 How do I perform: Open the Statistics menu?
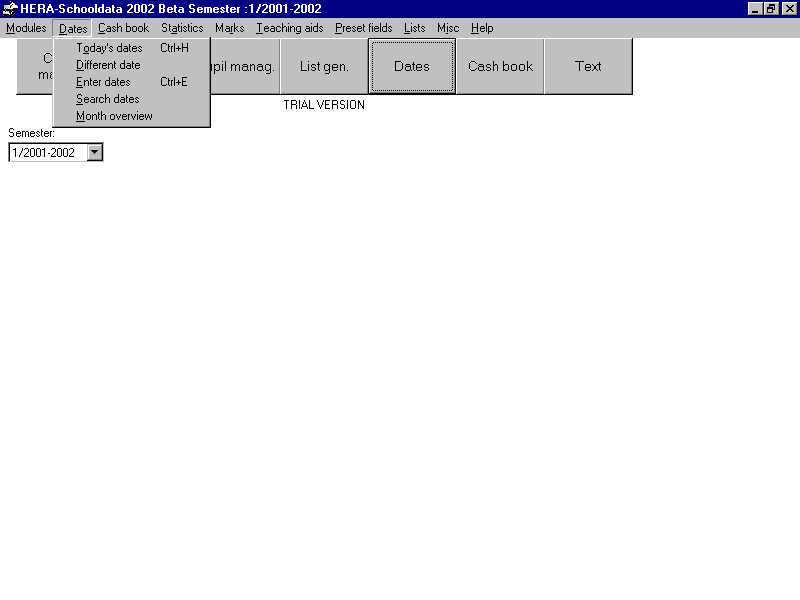click(x=182, y=28)
